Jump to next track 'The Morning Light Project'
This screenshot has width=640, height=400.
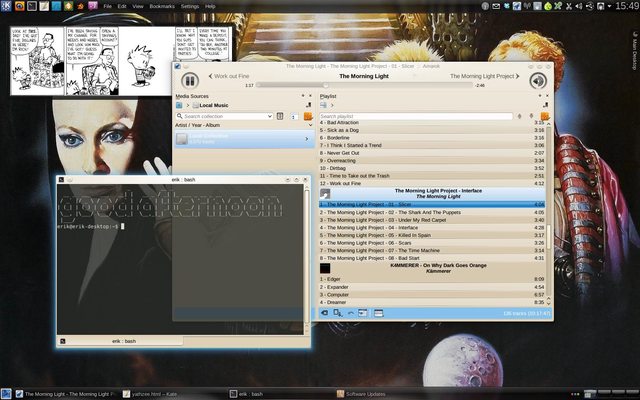[x=484, y=76]
